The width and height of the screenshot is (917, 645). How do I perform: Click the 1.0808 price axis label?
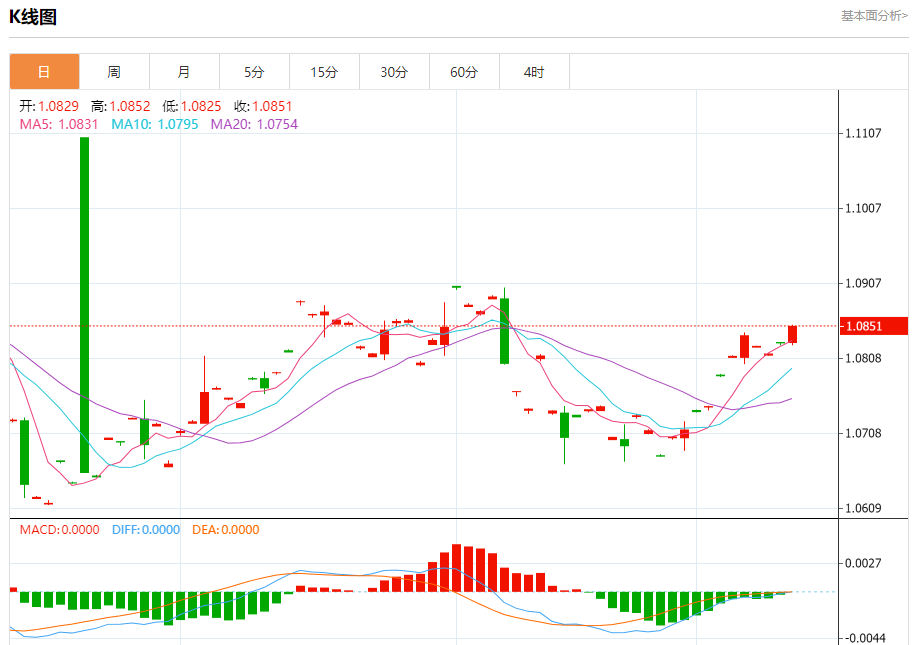(x=863, y=358)
